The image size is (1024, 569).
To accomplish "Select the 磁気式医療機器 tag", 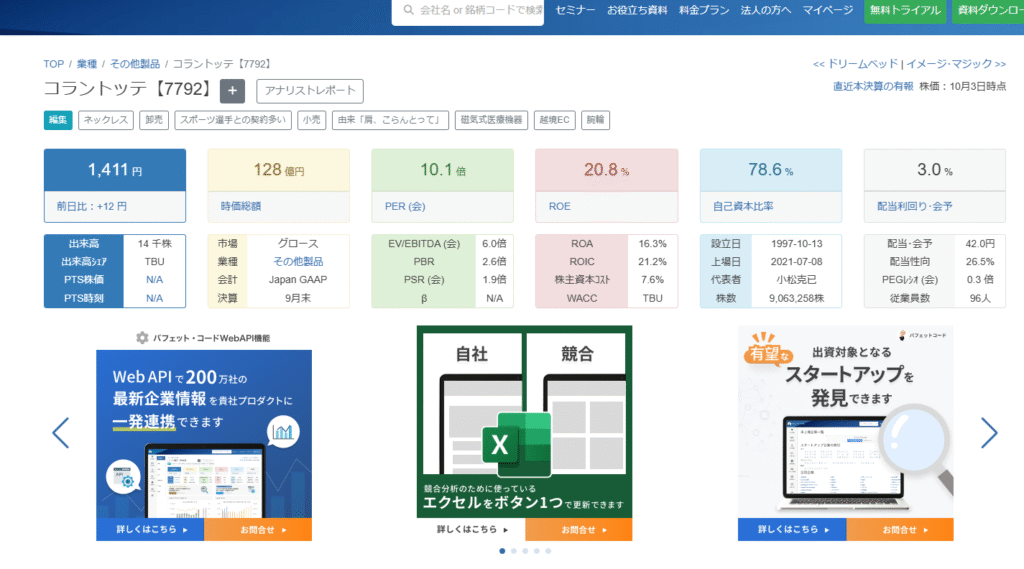I will (x=490, y=120).
